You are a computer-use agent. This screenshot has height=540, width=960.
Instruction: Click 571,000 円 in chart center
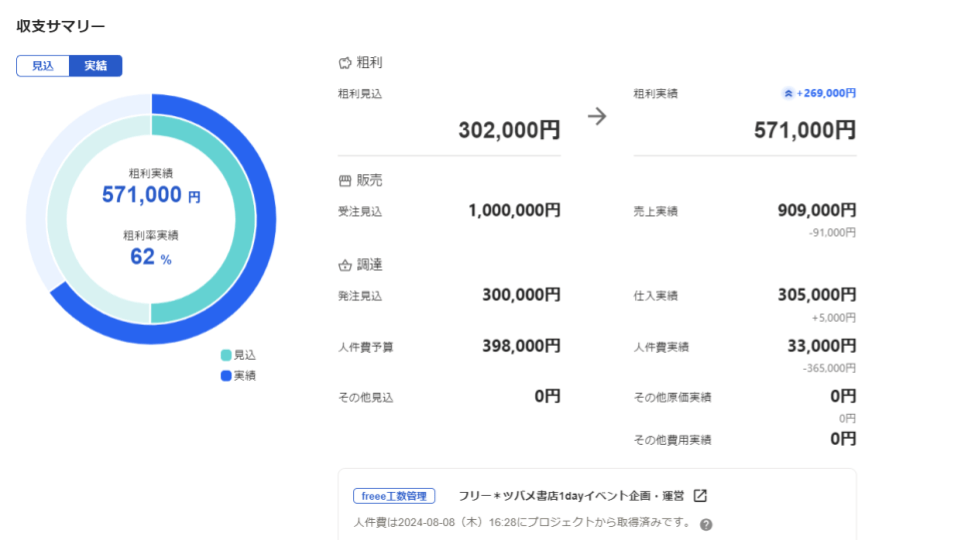pyautogui.click(x=151, y=195)
